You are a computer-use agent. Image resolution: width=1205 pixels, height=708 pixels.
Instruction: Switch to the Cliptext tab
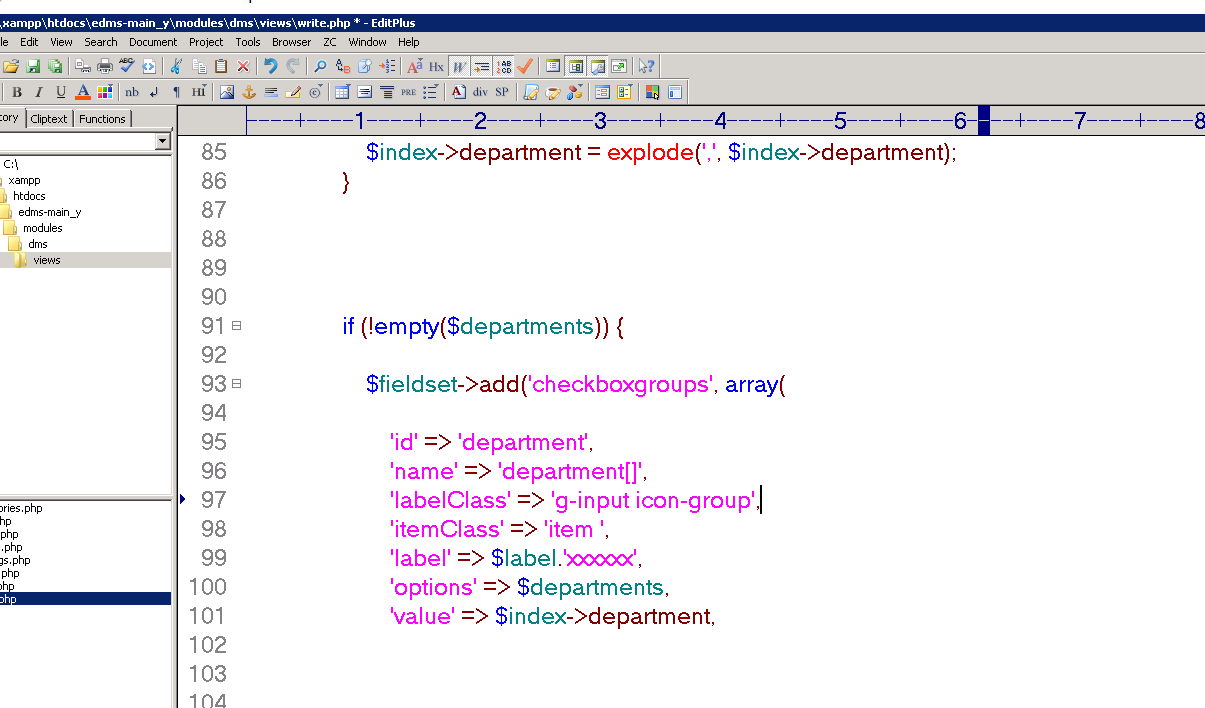click(x=49, y=119)
